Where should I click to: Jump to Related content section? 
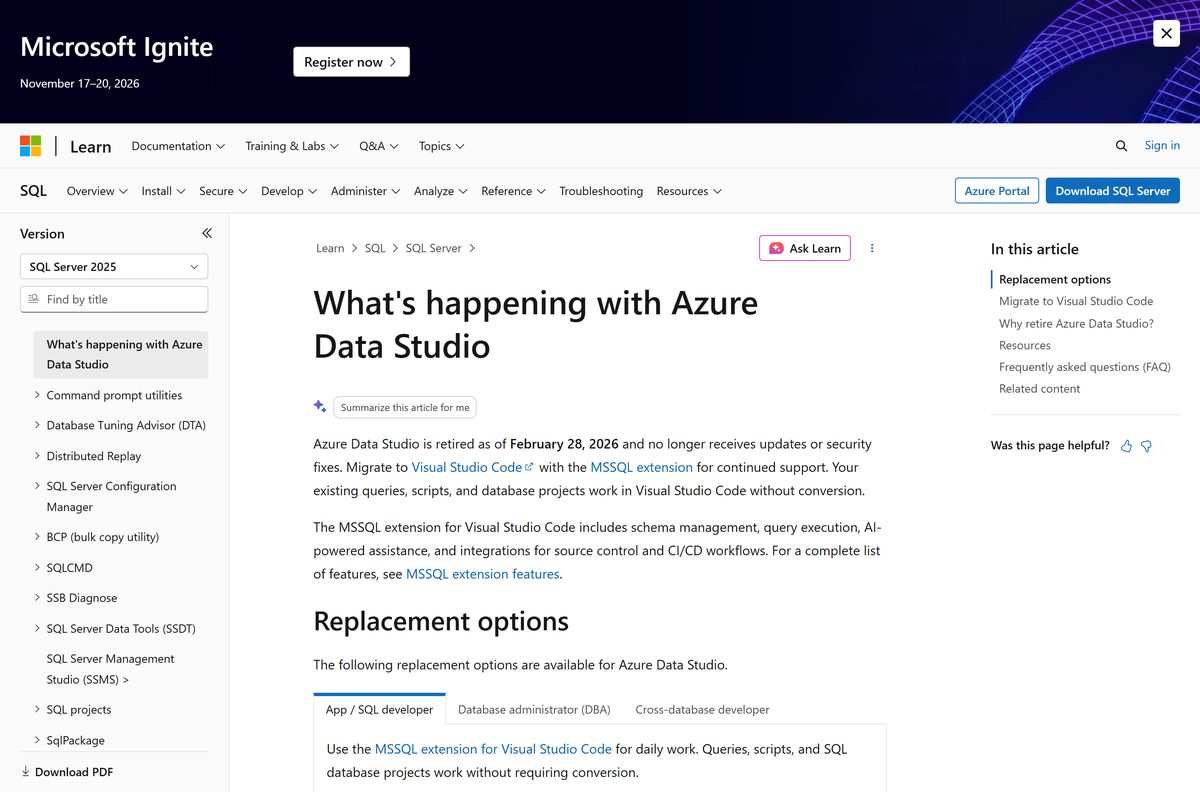coord(1039,389)
